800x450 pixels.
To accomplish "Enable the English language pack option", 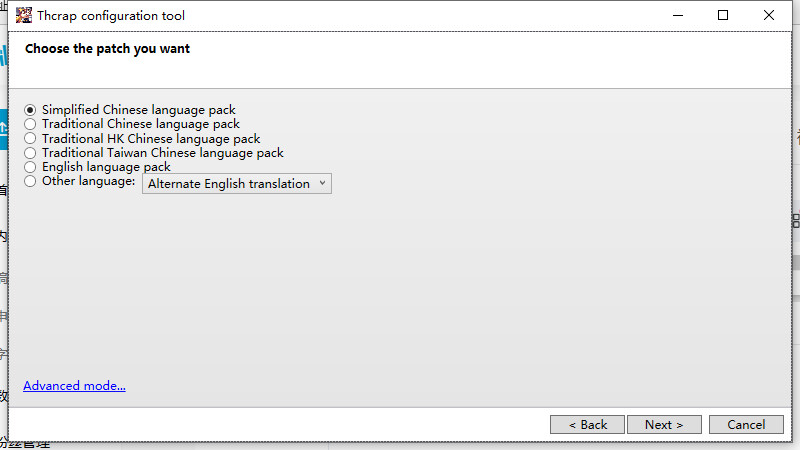I will 30,167.
